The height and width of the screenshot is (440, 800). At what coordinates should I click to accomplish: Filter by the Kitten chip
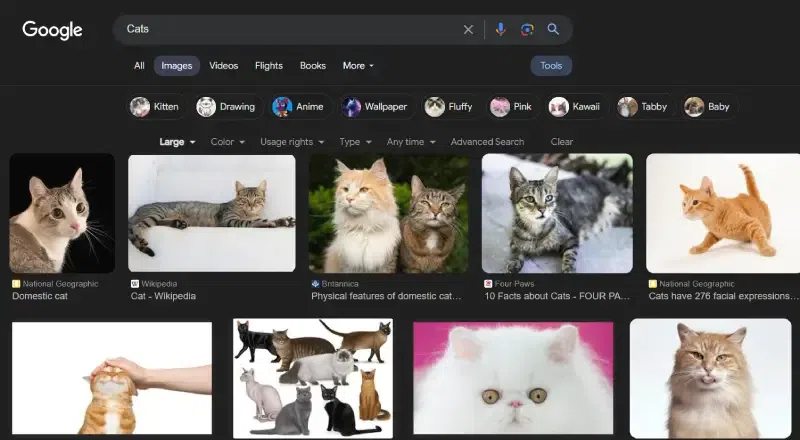pyautogui.click(x=156, y=107)
